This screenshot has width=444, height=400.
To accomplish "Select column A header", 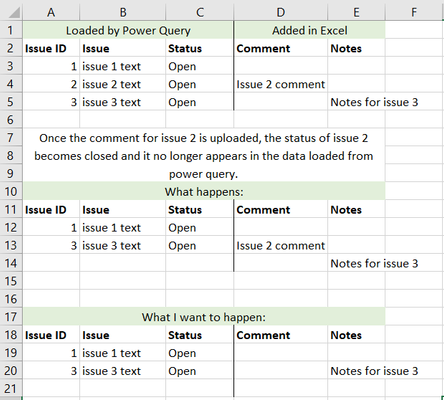I will click(x=51, y=13).
